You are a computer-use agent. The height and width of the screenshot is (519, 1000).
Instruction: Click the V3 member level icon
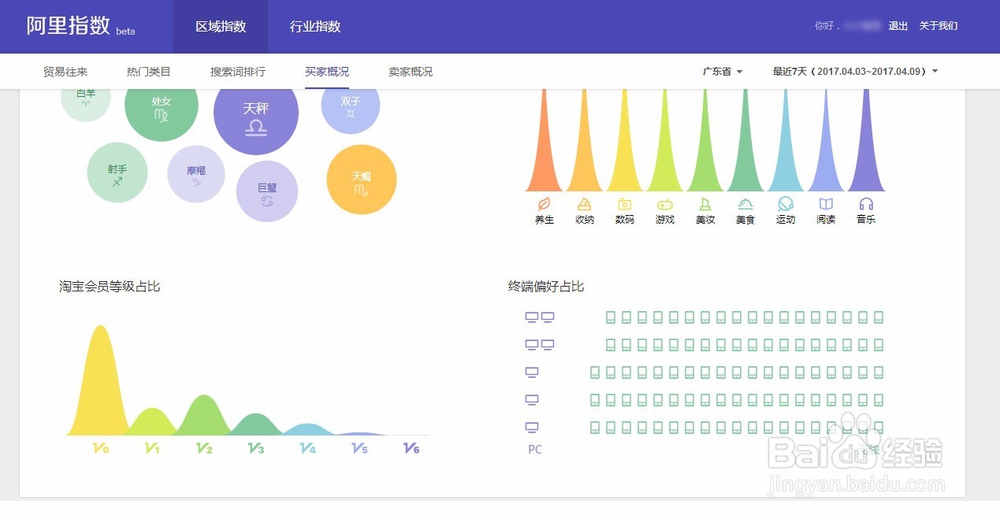256,448
